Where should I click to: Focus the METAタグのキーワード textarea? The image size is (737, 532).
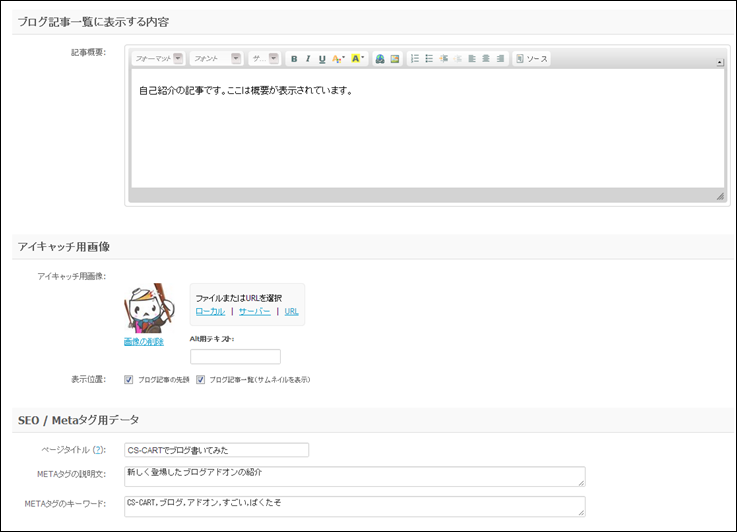[355, 507]
